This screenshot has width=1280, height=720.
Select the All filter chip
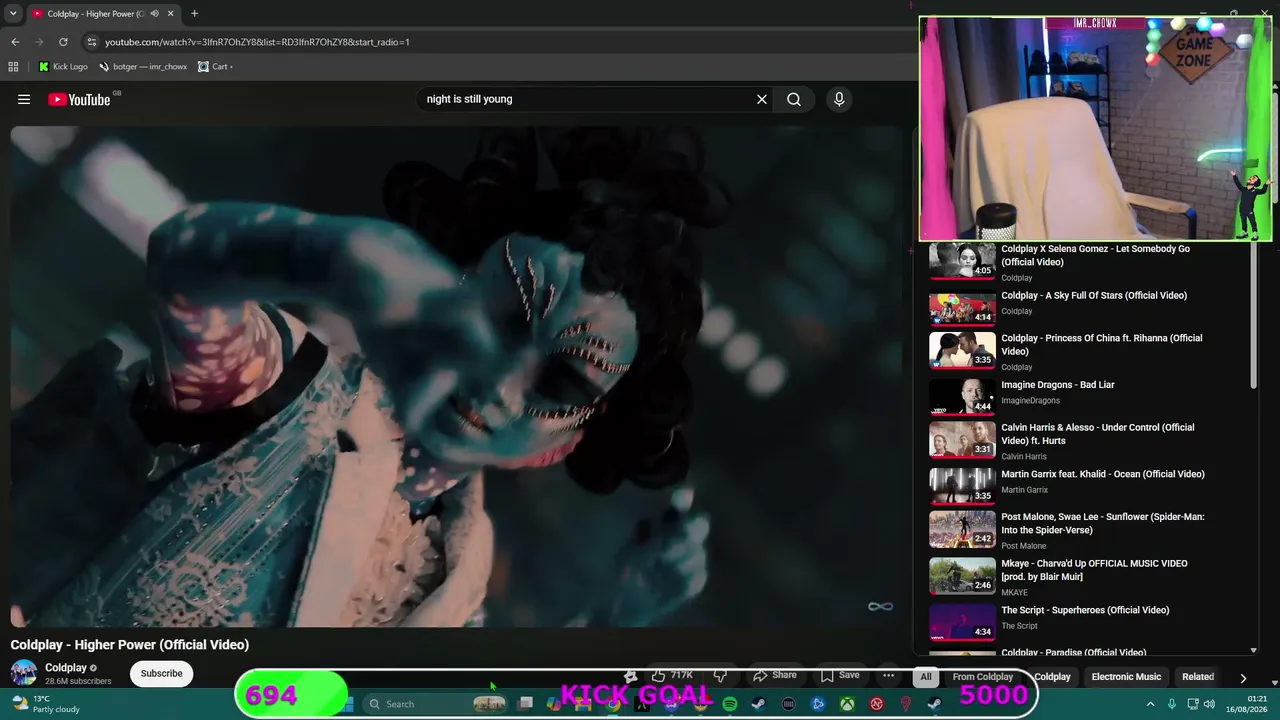[x=926, y=677]
